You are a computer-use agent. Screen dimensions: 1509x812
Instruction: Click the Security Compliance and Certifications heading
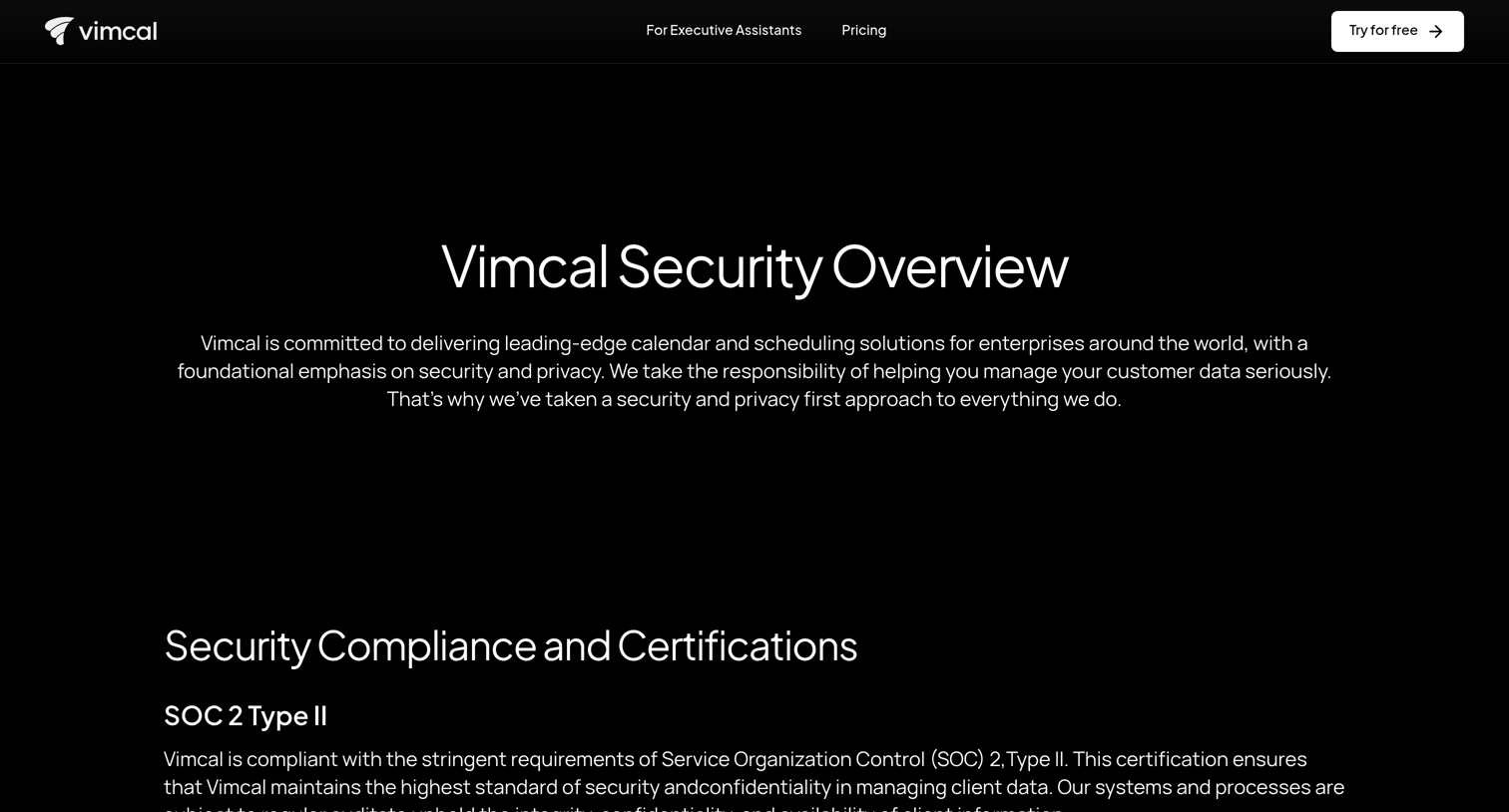510,646
